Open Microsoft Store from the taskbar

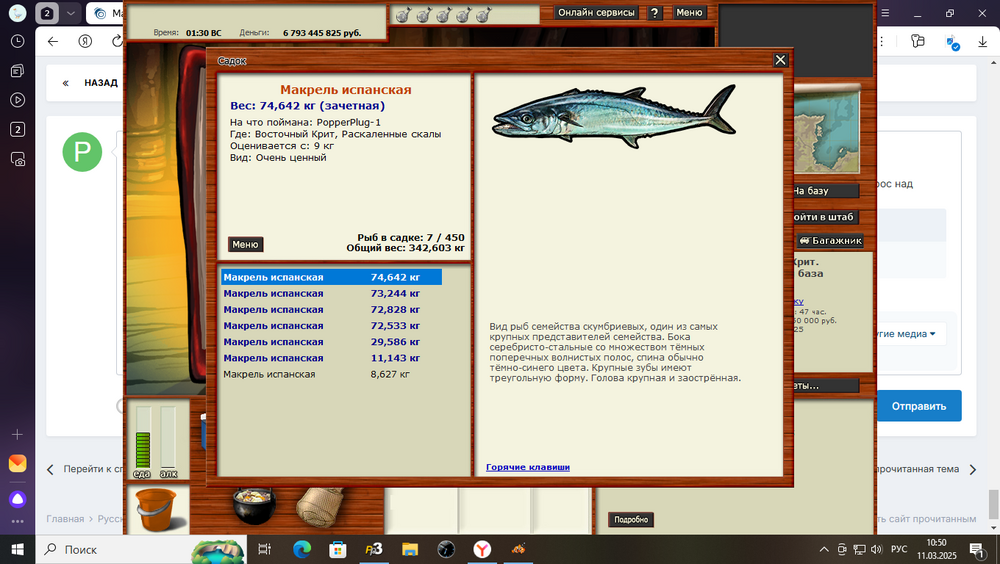pyautogui.click(x=337, y=549)
